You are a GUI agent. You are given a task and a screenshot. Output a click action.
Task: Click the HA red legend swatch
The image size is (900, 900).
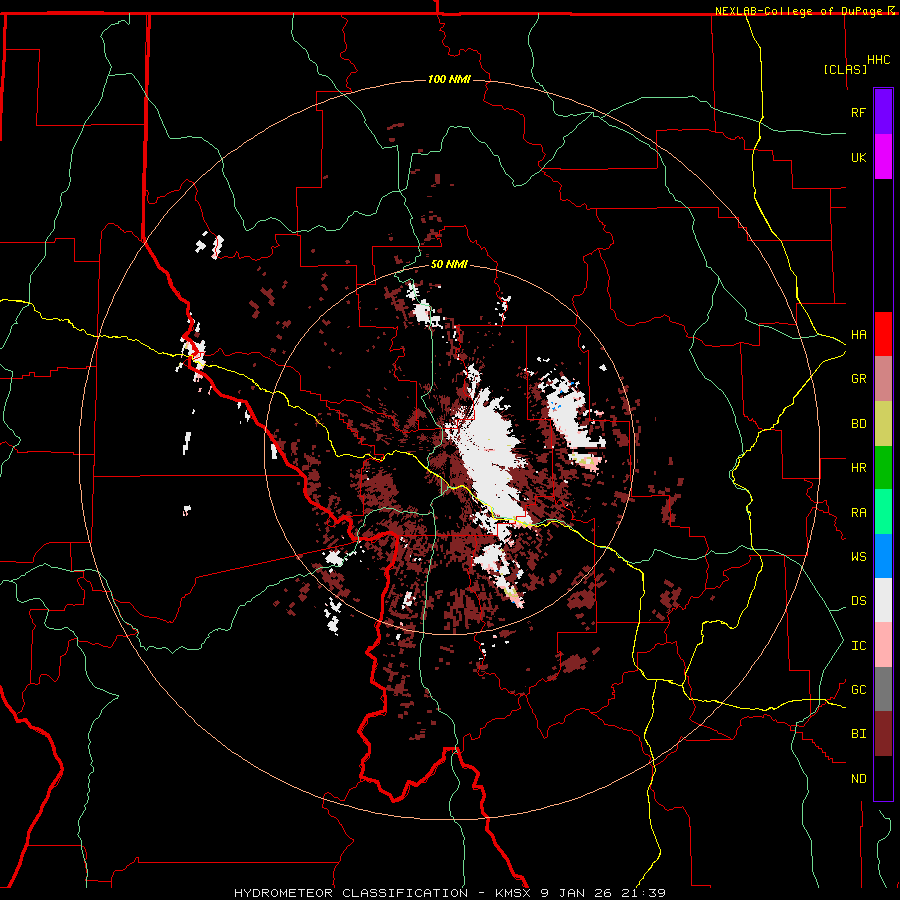pos(883,334)
